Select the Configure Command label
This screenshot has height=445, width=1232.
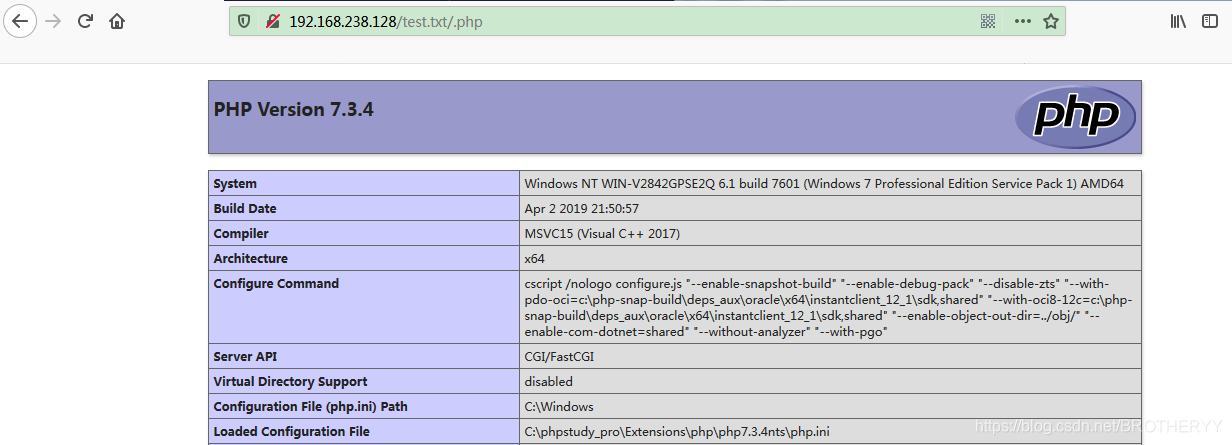coord(276,284)
